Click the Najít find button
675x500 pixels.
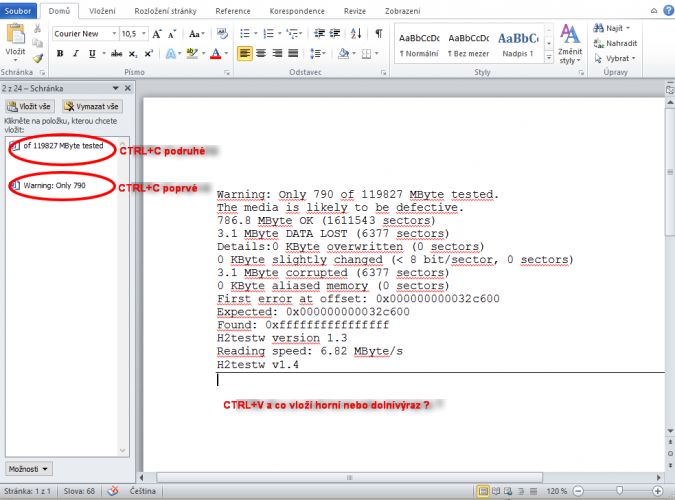(611, 28)
